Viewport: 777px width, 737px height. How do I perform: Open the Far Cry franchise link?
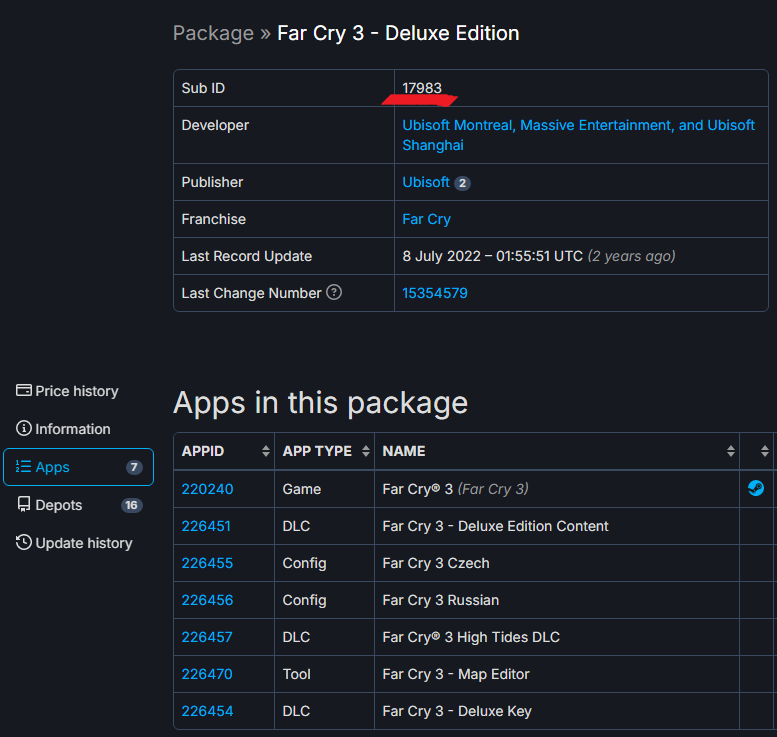[426, 219]
